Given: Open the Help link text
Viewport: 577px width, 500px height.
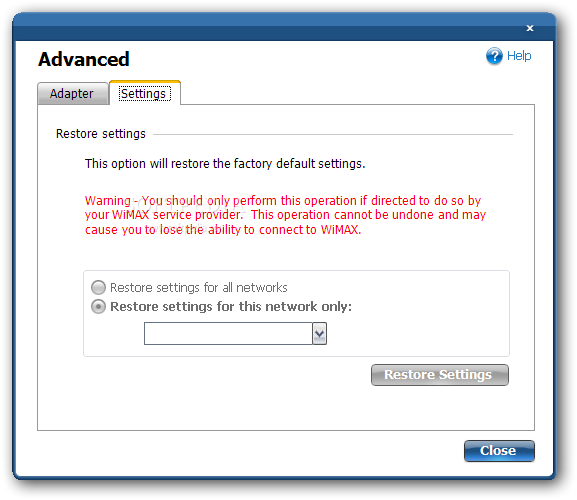Looking at the screenshot, I should click(519, 56).
